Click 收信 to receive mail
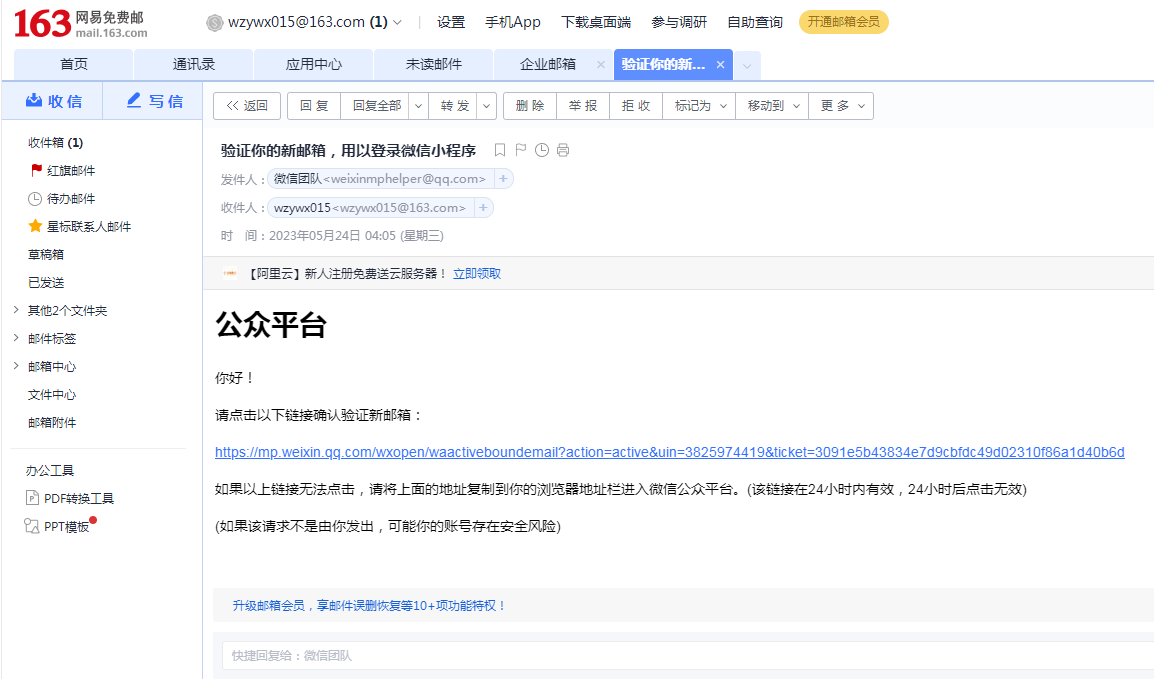 click(x=54, y=102)
